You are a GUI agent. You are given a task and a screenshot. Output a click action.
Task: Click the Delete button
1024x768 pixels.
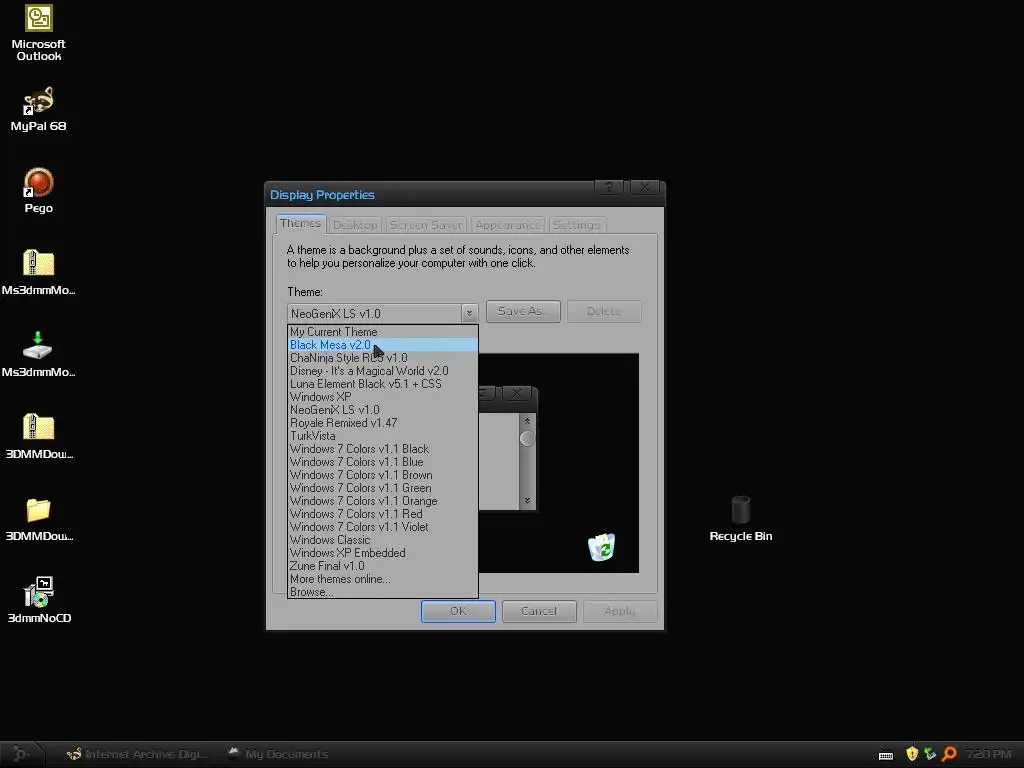coord(604,311)
